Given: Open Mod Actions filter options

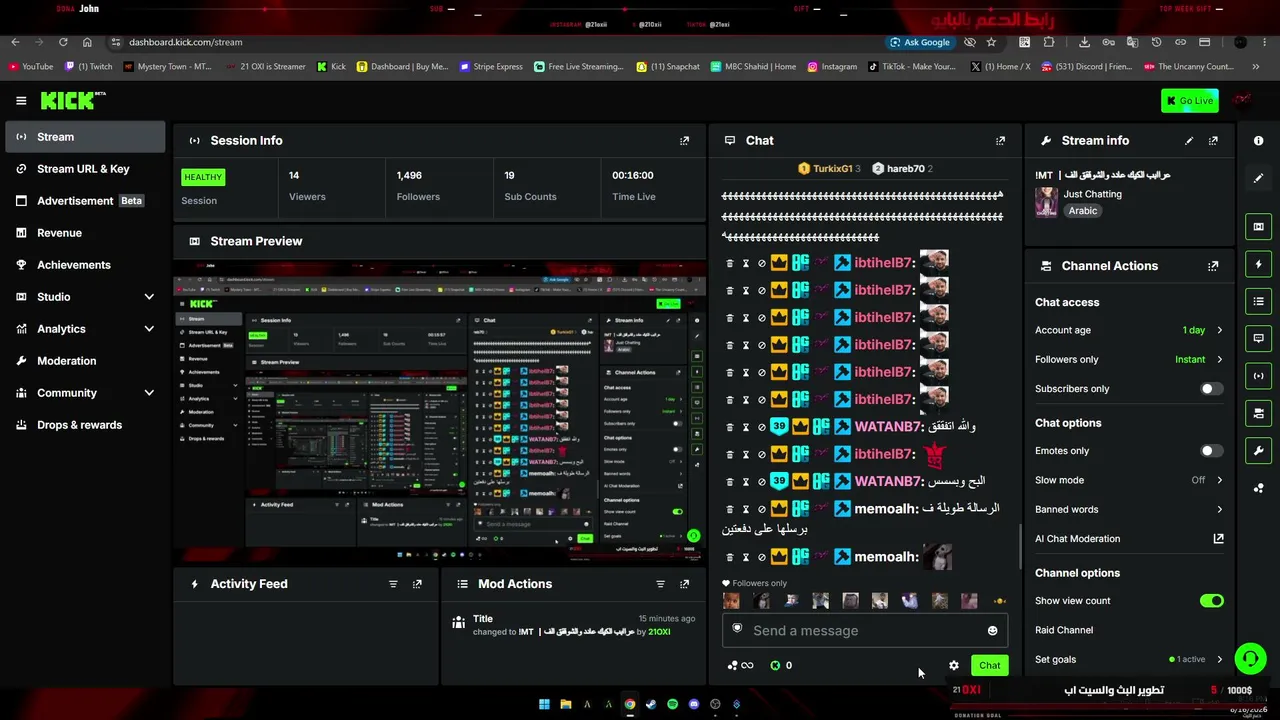Looking at the screenshot, I should click(x=660, y=584).
